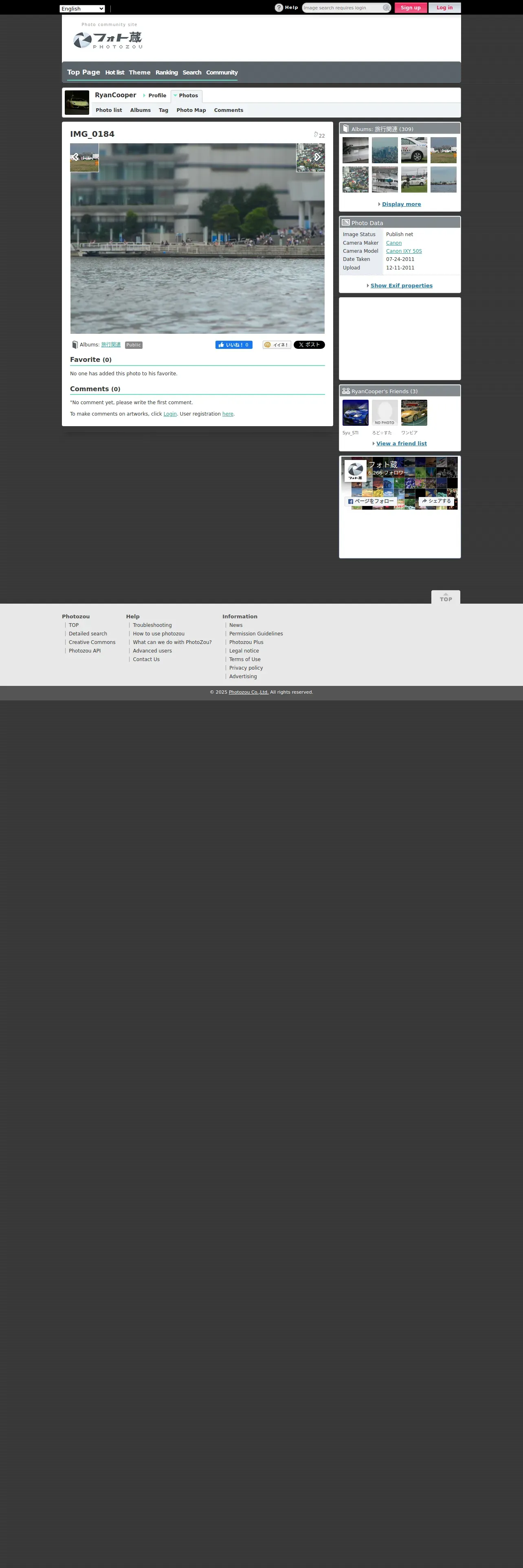Click the Sign up button

410,8
